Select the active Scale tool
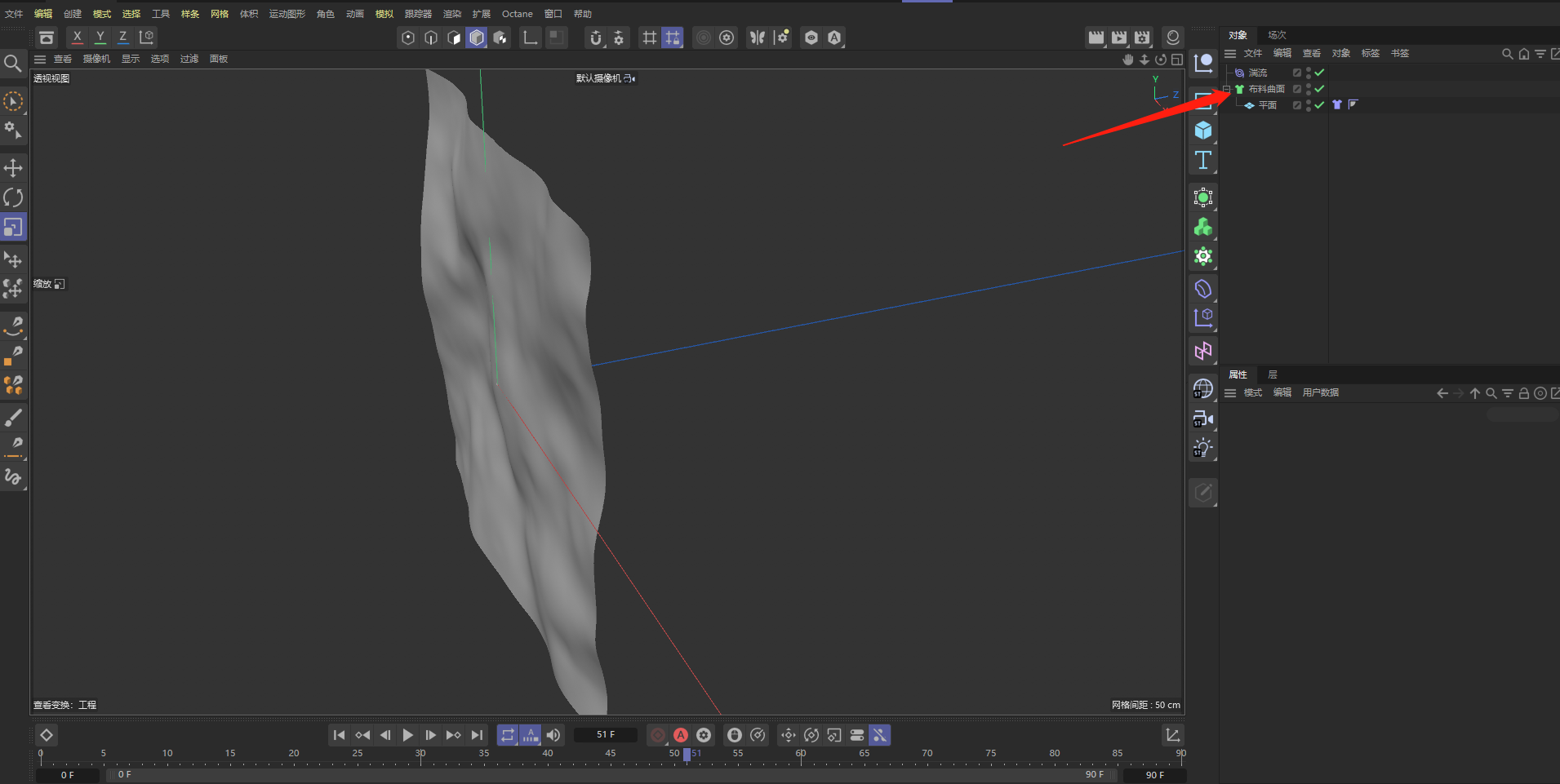The width and height of the screenshot is (1560, 784). [x=13, y=227]
